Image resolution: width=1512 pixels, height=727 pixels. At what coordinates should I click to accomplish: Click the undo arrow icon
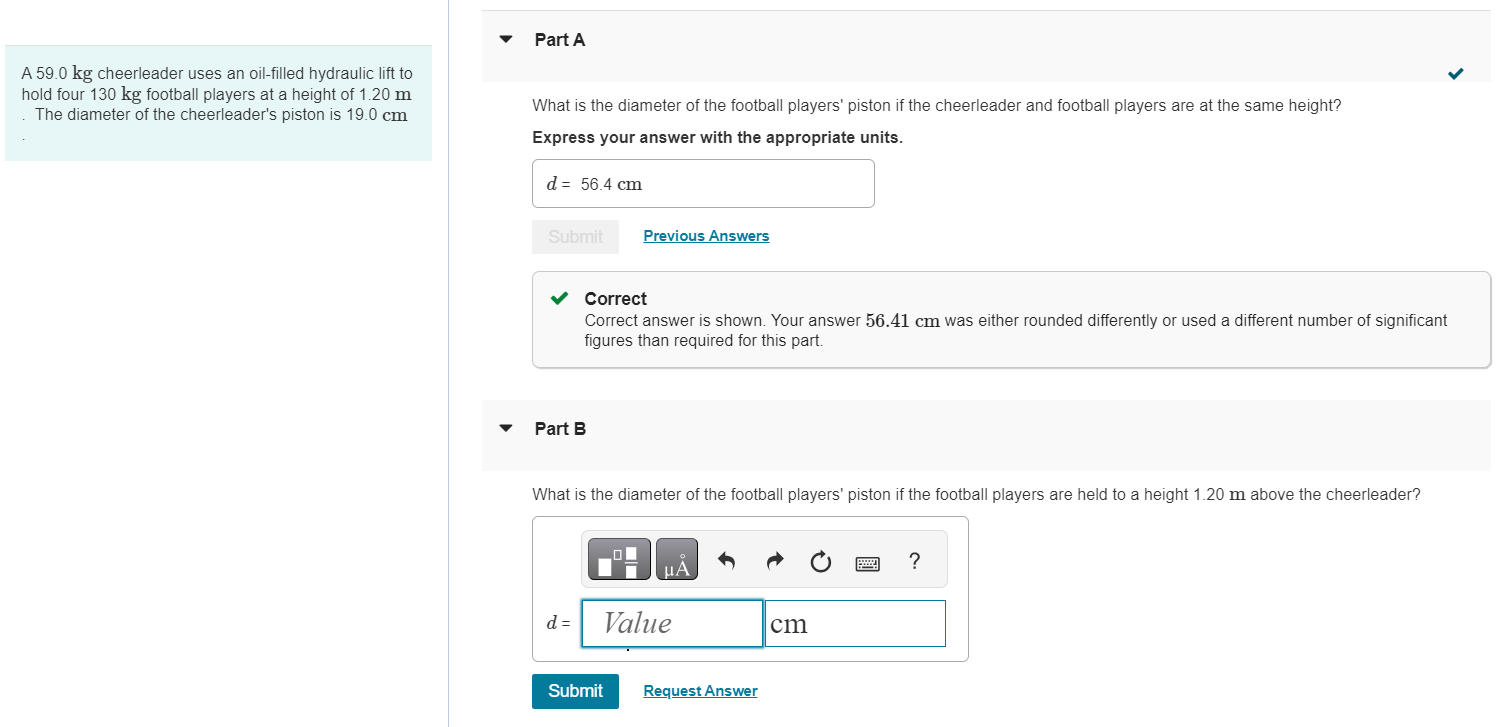click(727, 562)
